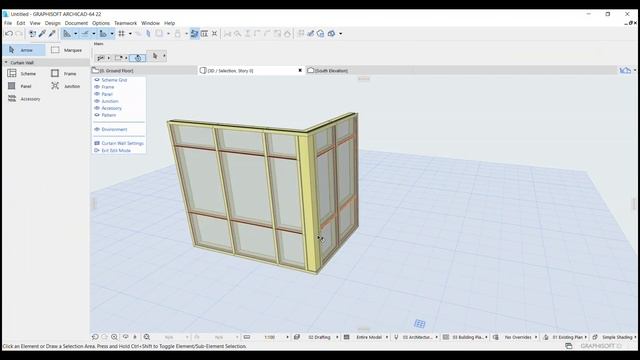Toggle Junction visibility eye

pyautogui.click(x=97, y=101)
